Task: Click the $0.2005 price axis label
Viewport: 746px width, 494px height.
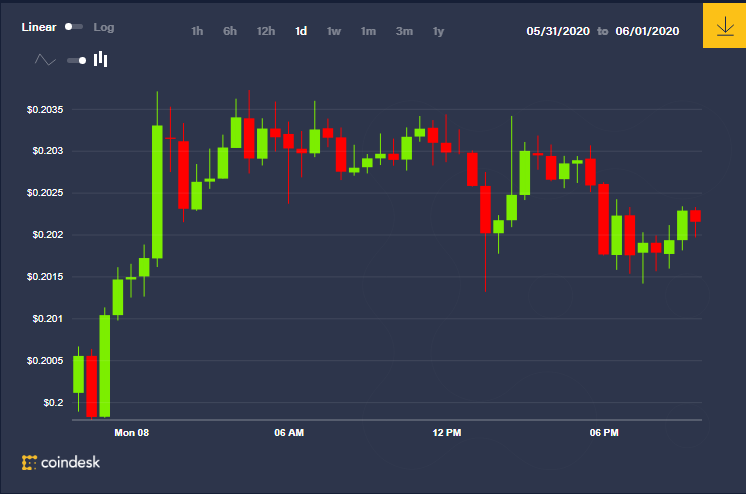Action: 45,361
